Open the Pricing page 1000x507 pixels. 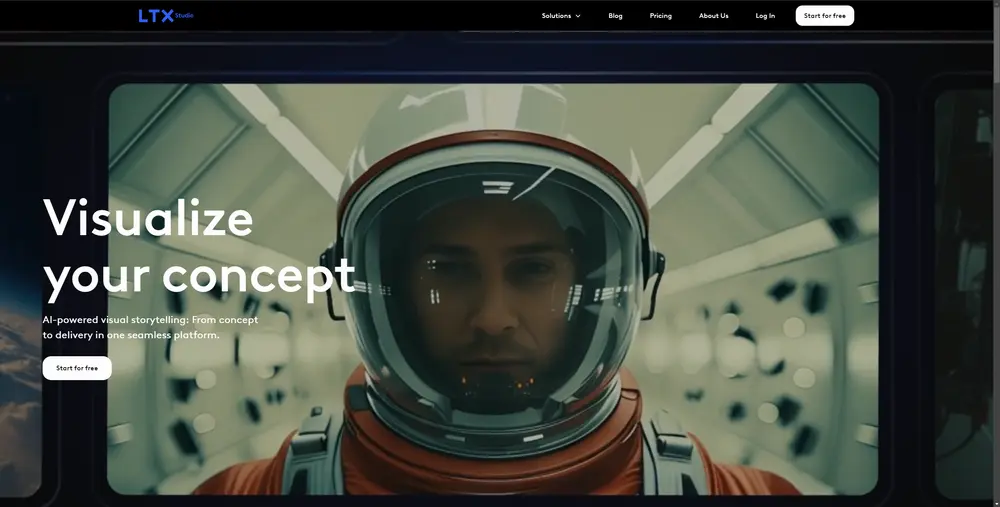point(660,16)
